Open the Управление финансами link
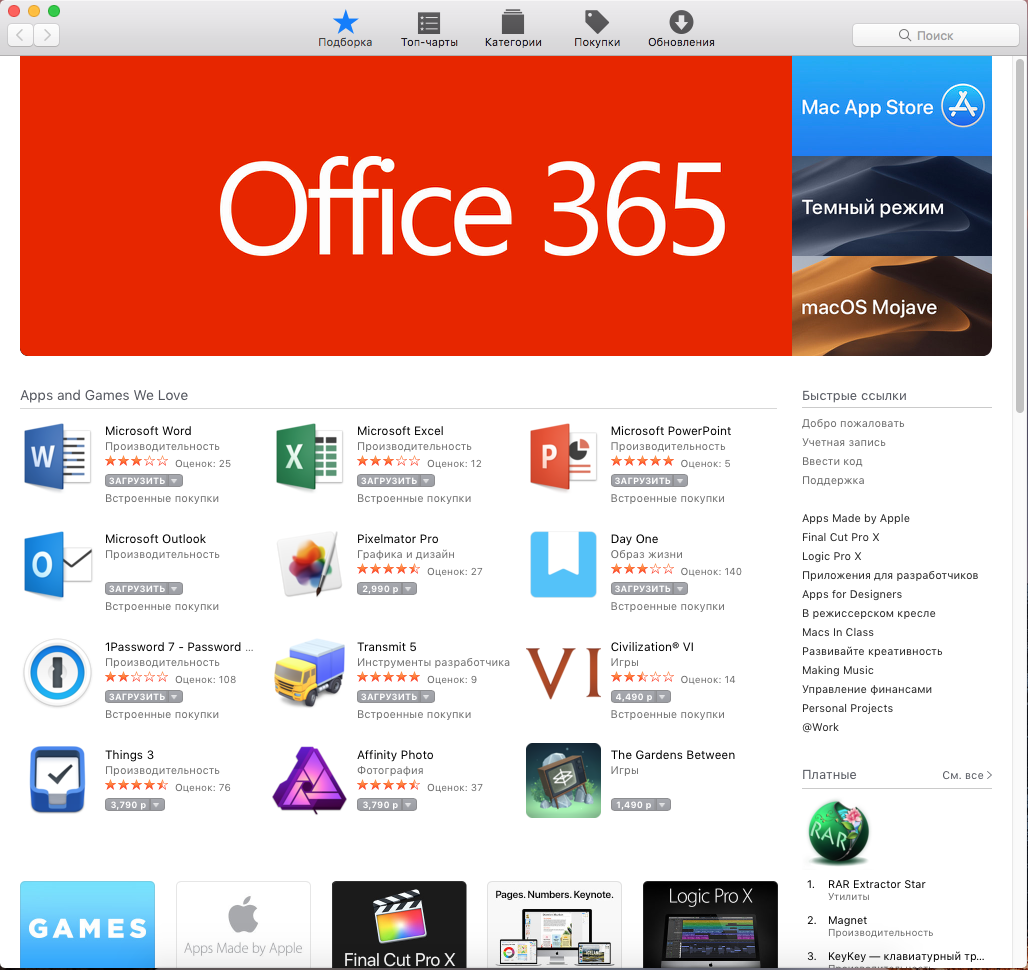1028x970 pixels. 867,689
